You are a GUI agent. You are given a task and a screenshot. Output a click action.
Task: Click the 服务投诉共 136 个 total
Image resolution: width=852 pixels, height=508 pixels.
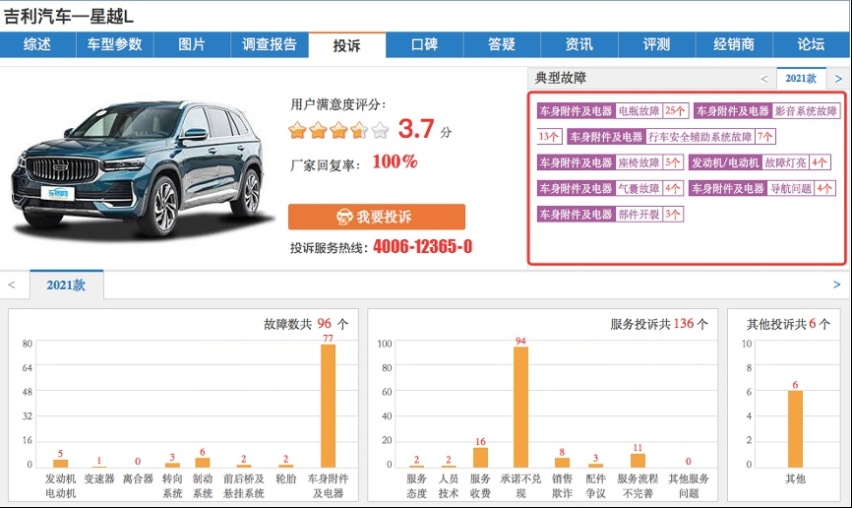pyautogui.click(x=659, y=324)
